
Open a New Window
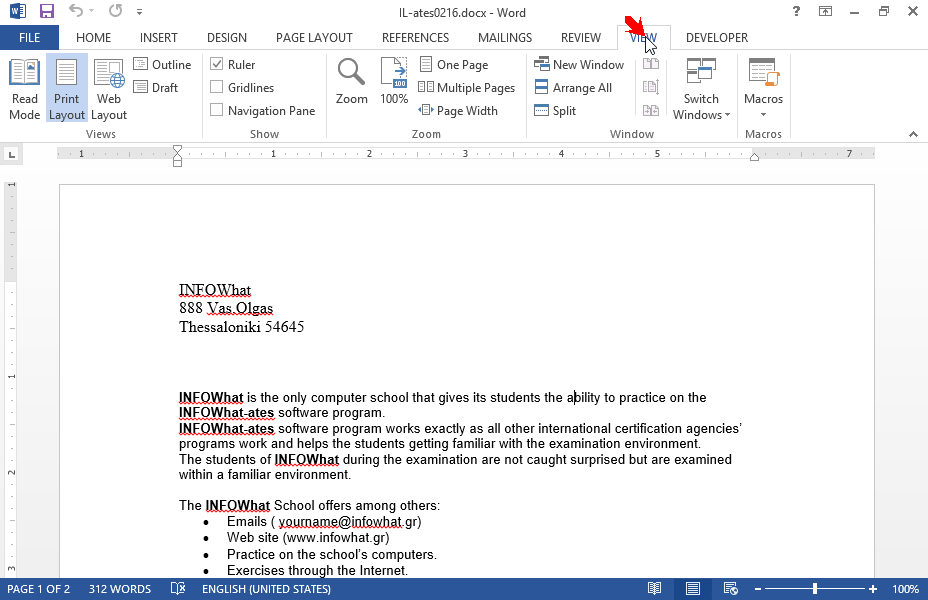coord(579,64)
